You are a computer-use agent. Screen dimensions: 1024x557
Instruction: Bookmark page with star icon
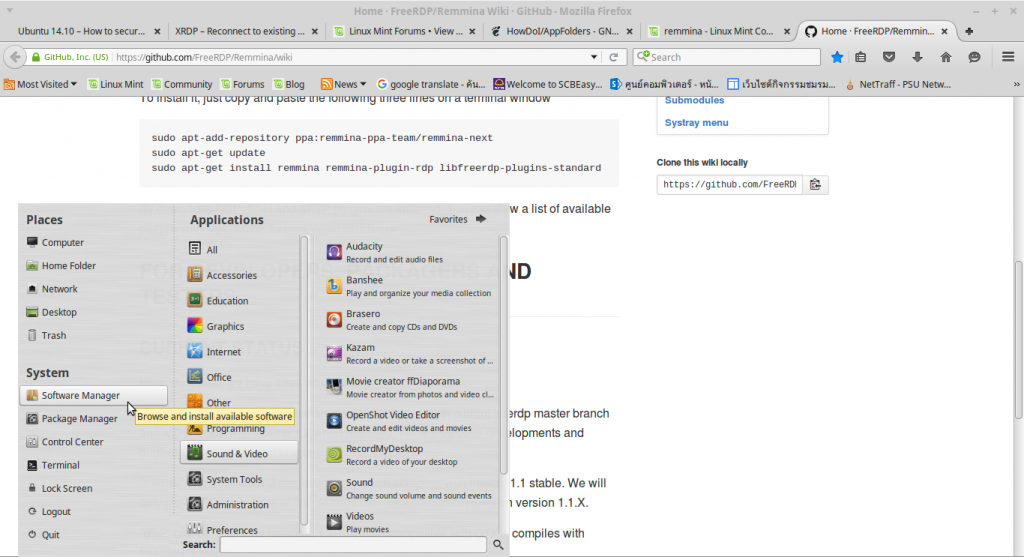[837, 57]
